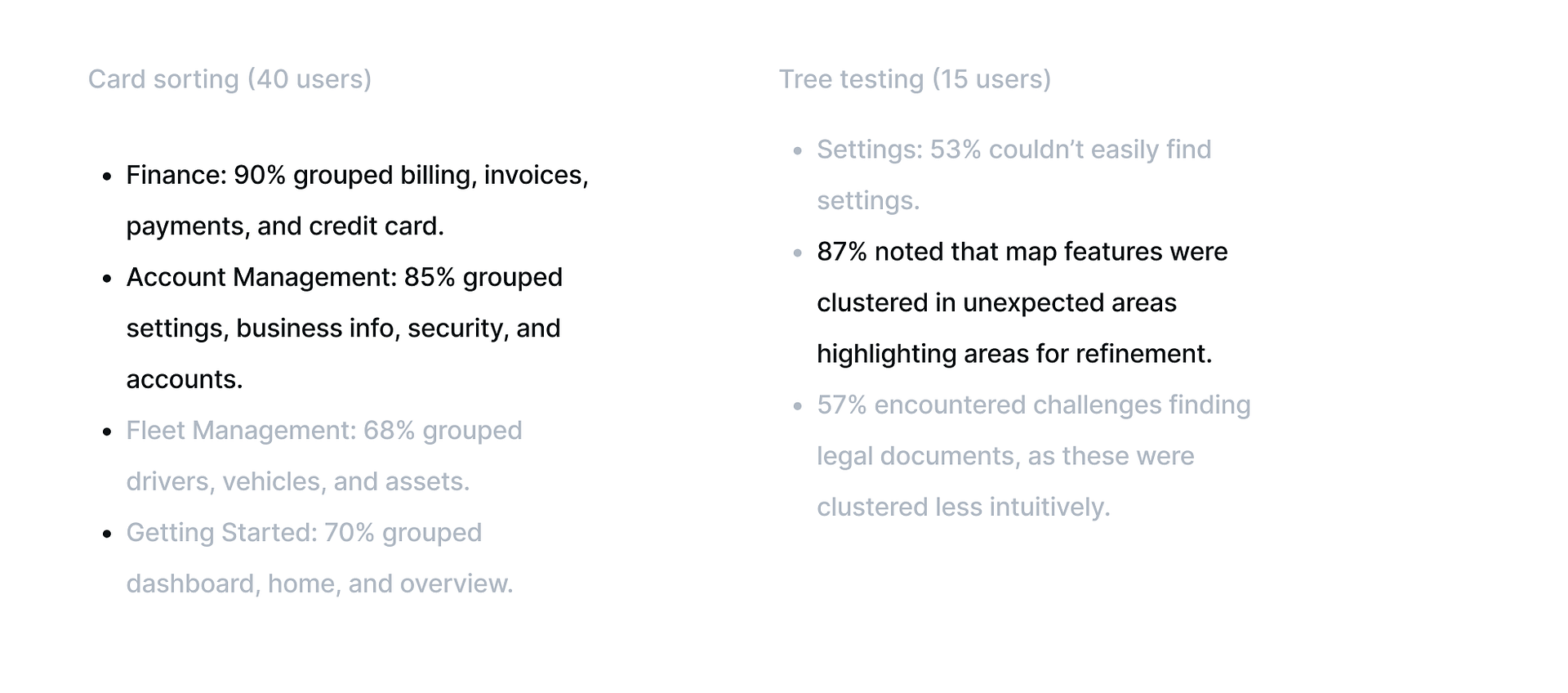Click the "Tree testing (15 users)" heading

click(915, 79)
